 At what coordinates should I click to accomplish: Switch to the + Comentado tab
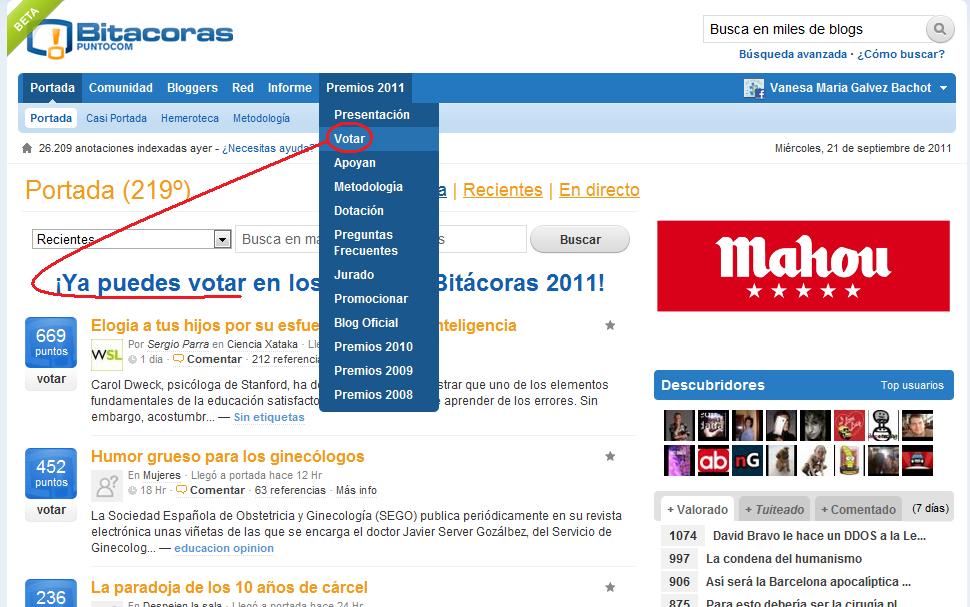[x=858, y=510]
